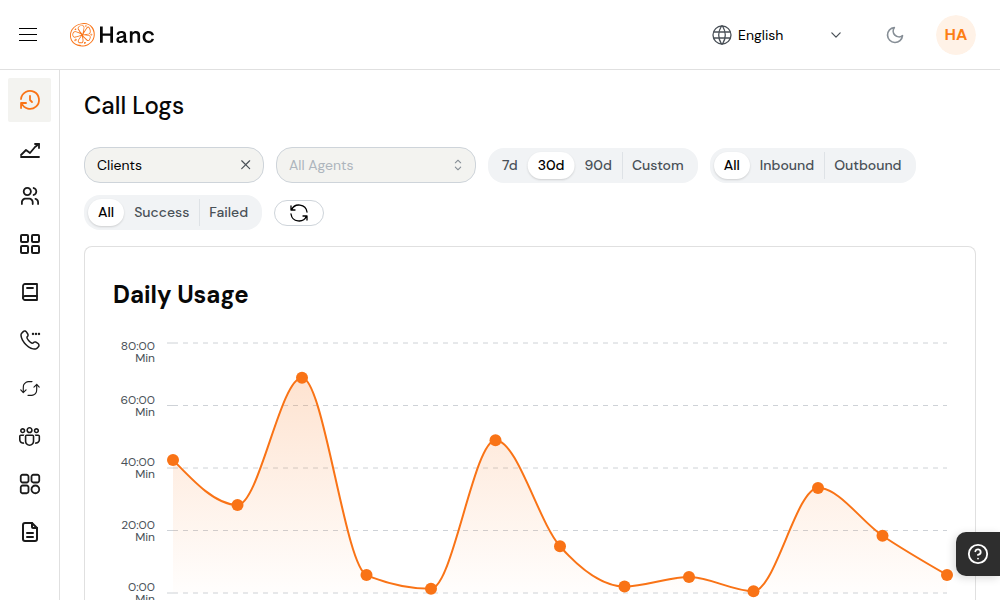
Task: Open the sync arrows icon in sidebar
Action: pos(30,388)
